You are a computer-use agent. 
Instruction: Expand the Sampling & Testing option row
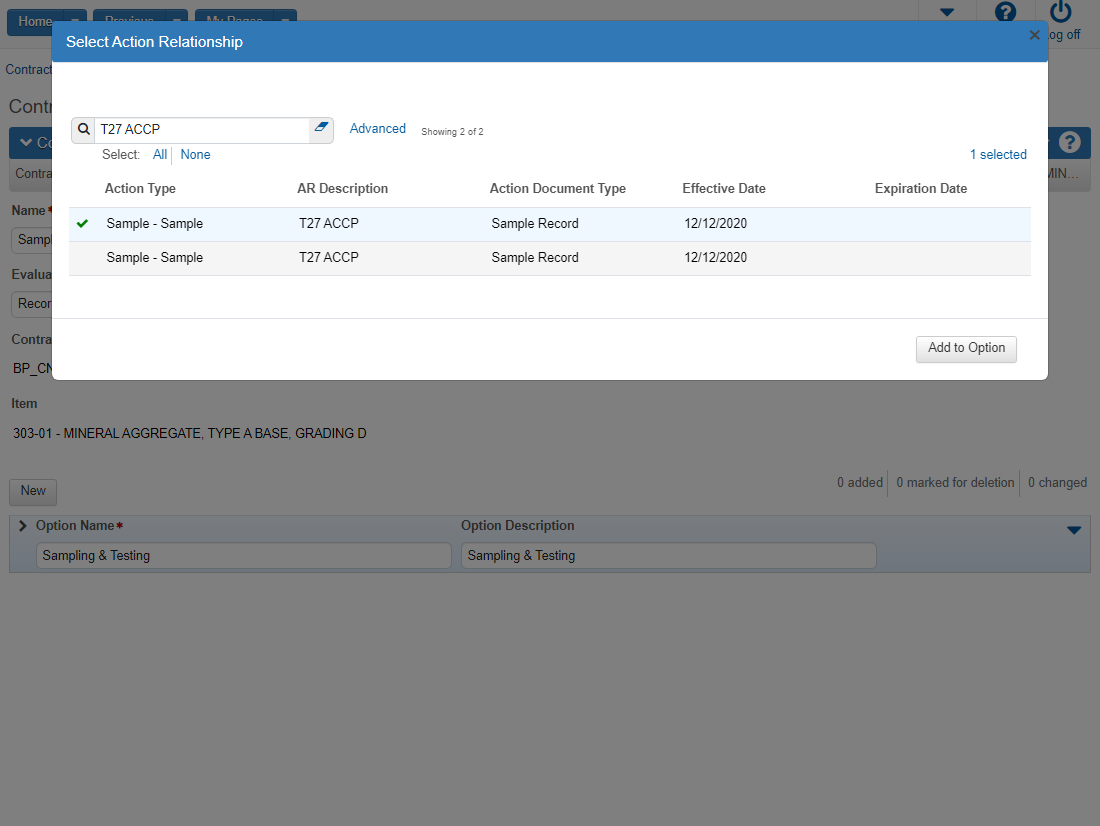(x=23, y=526)
